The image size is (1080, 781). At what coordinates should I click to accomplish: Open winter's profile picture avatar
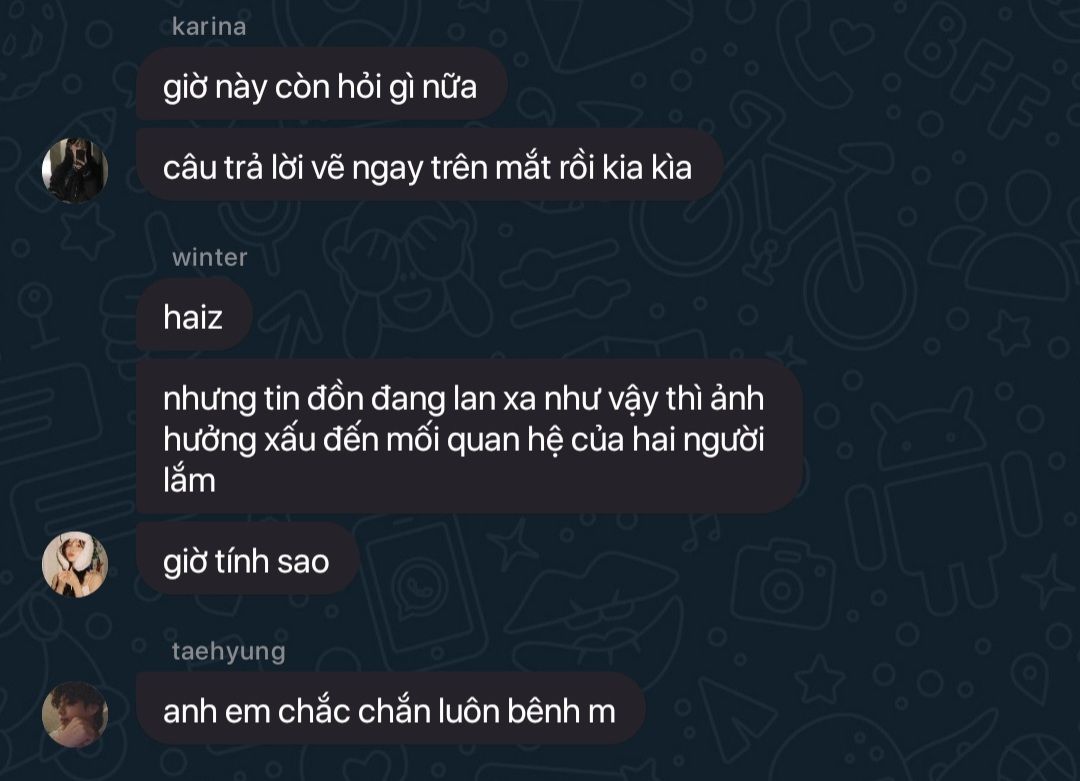(75, 564)
